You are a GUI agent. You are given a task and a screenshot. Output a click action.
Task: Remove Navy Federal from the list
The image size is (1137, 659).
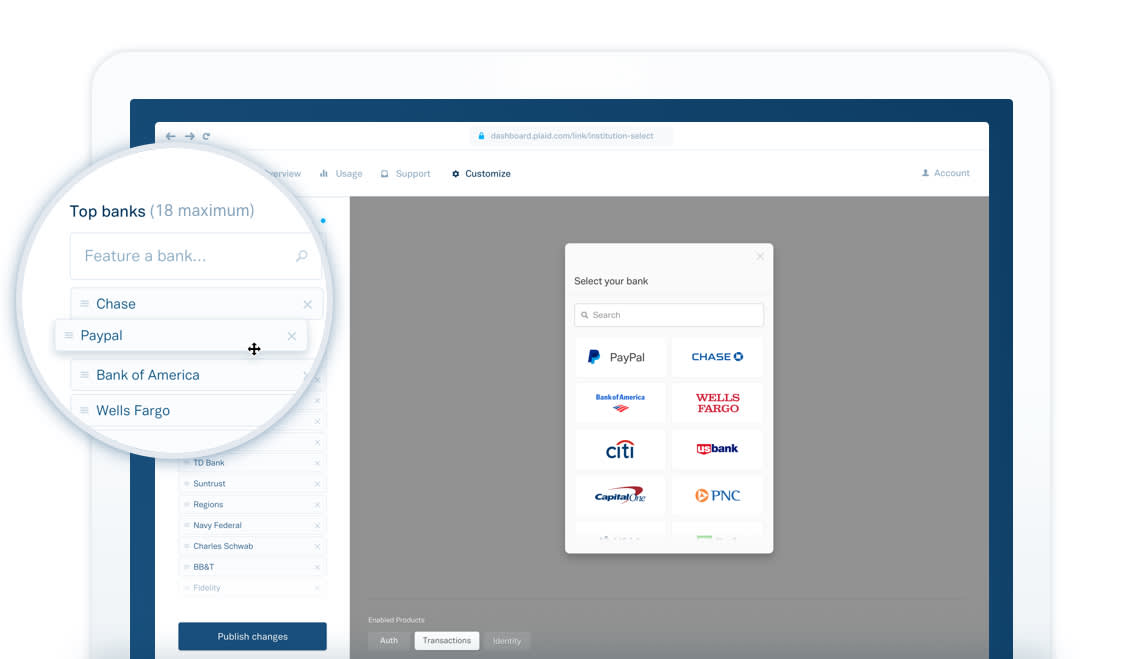[x=317, y=526]
